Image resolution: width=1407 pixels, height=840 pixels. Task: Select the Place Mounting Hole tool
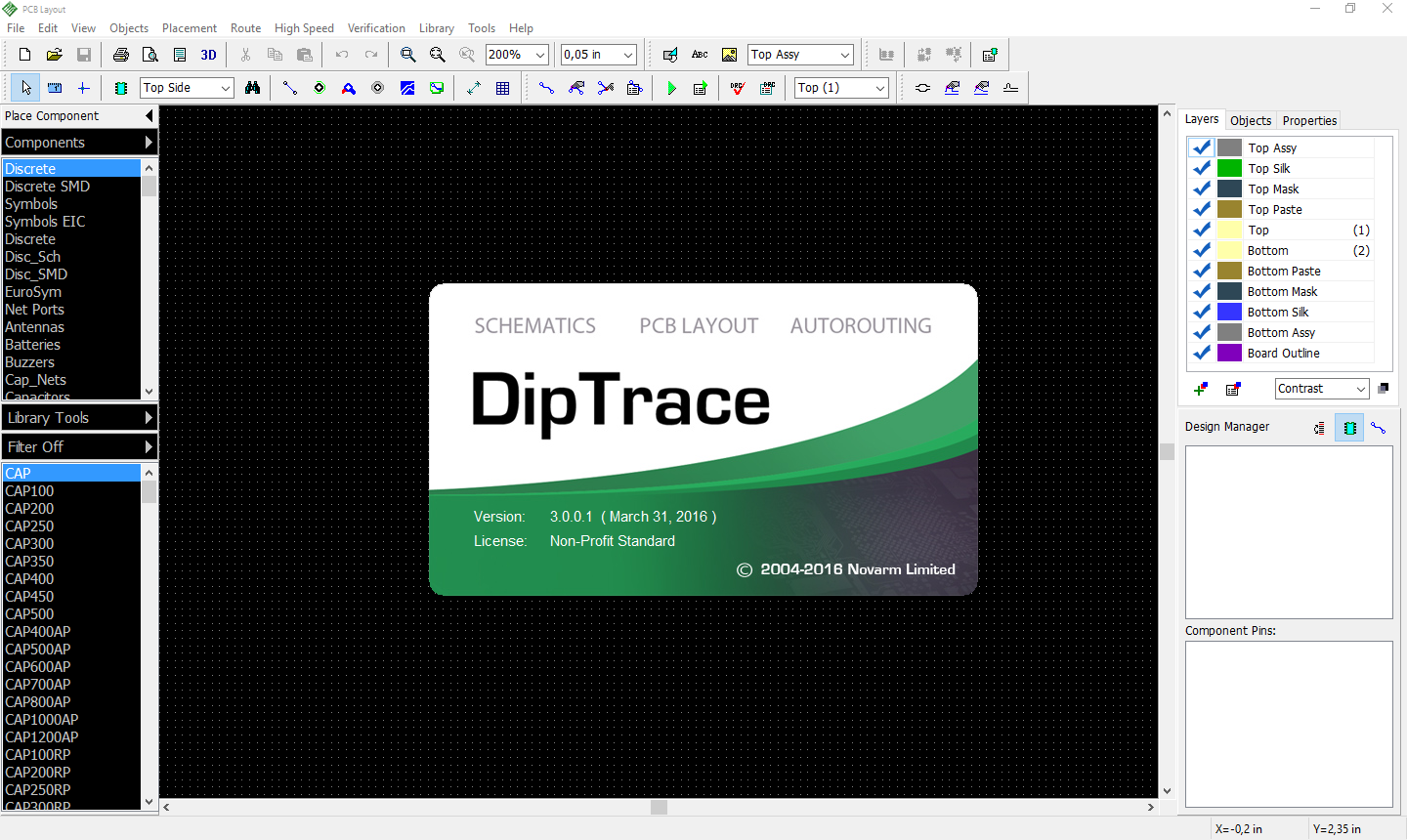point(378,88)
